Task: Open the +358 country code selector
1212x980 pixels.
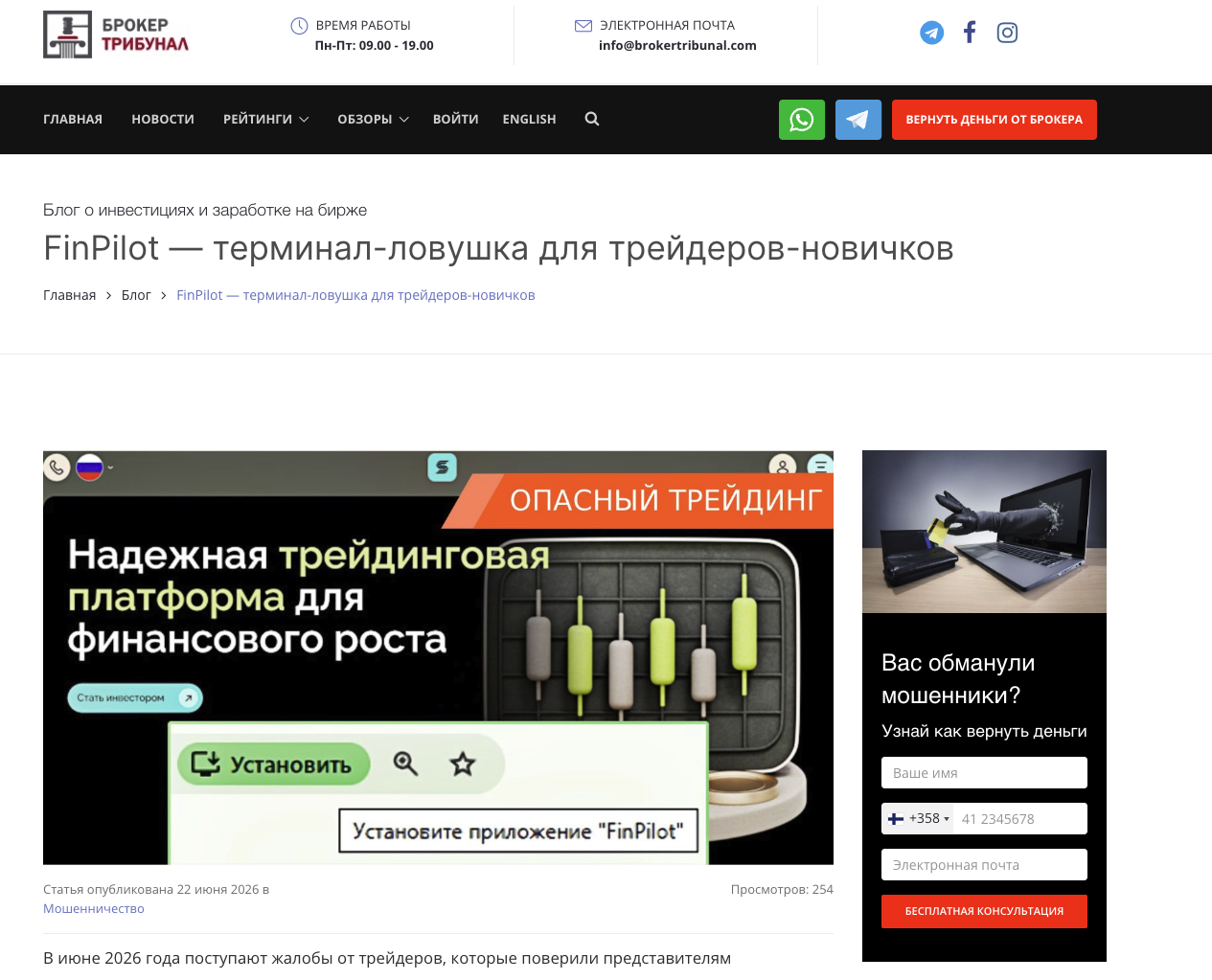Action: (918, 819)
